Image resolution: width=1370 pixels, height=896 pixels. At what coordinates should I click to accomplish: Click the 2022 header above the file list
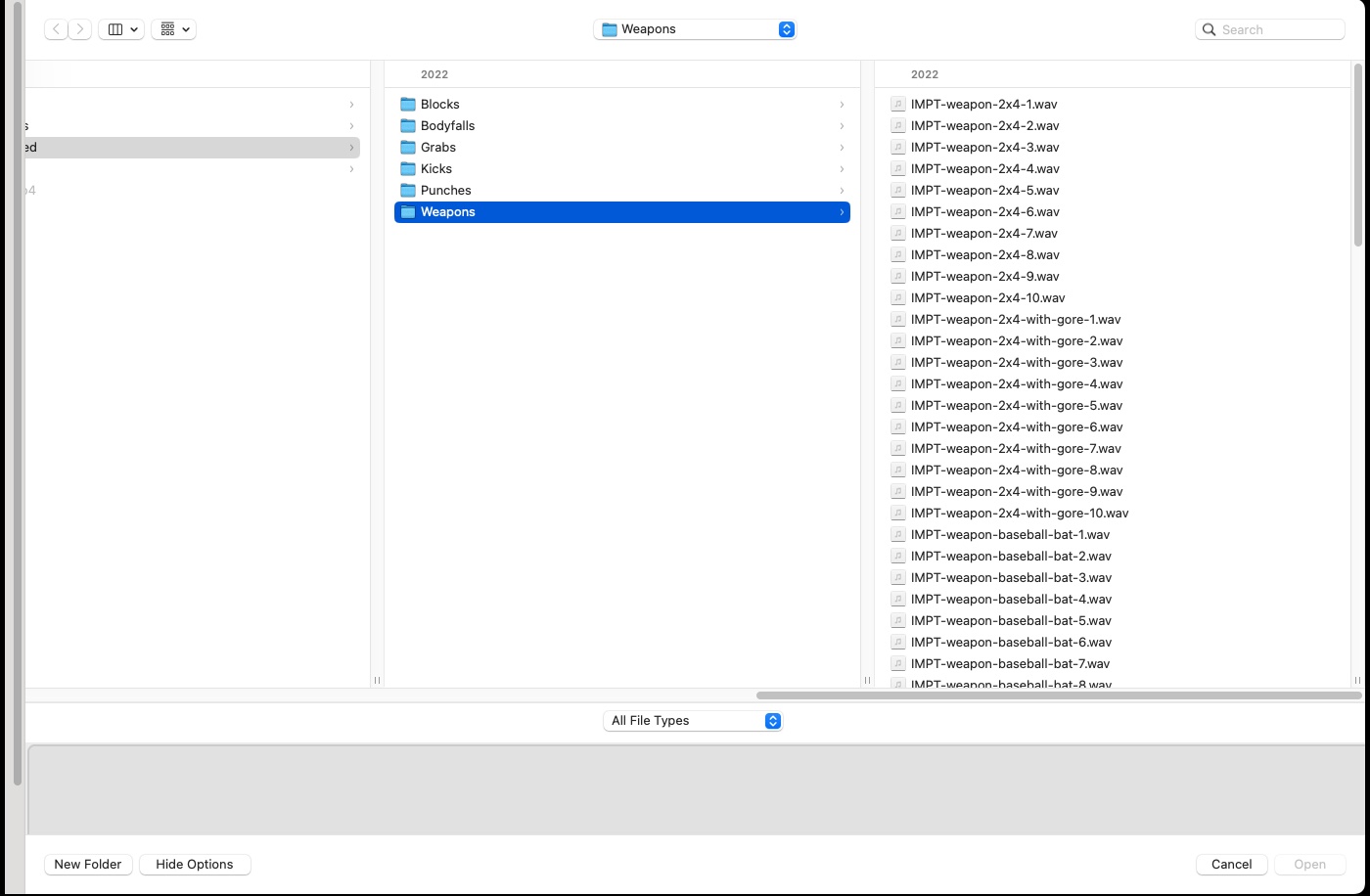[x=925, y=74]
